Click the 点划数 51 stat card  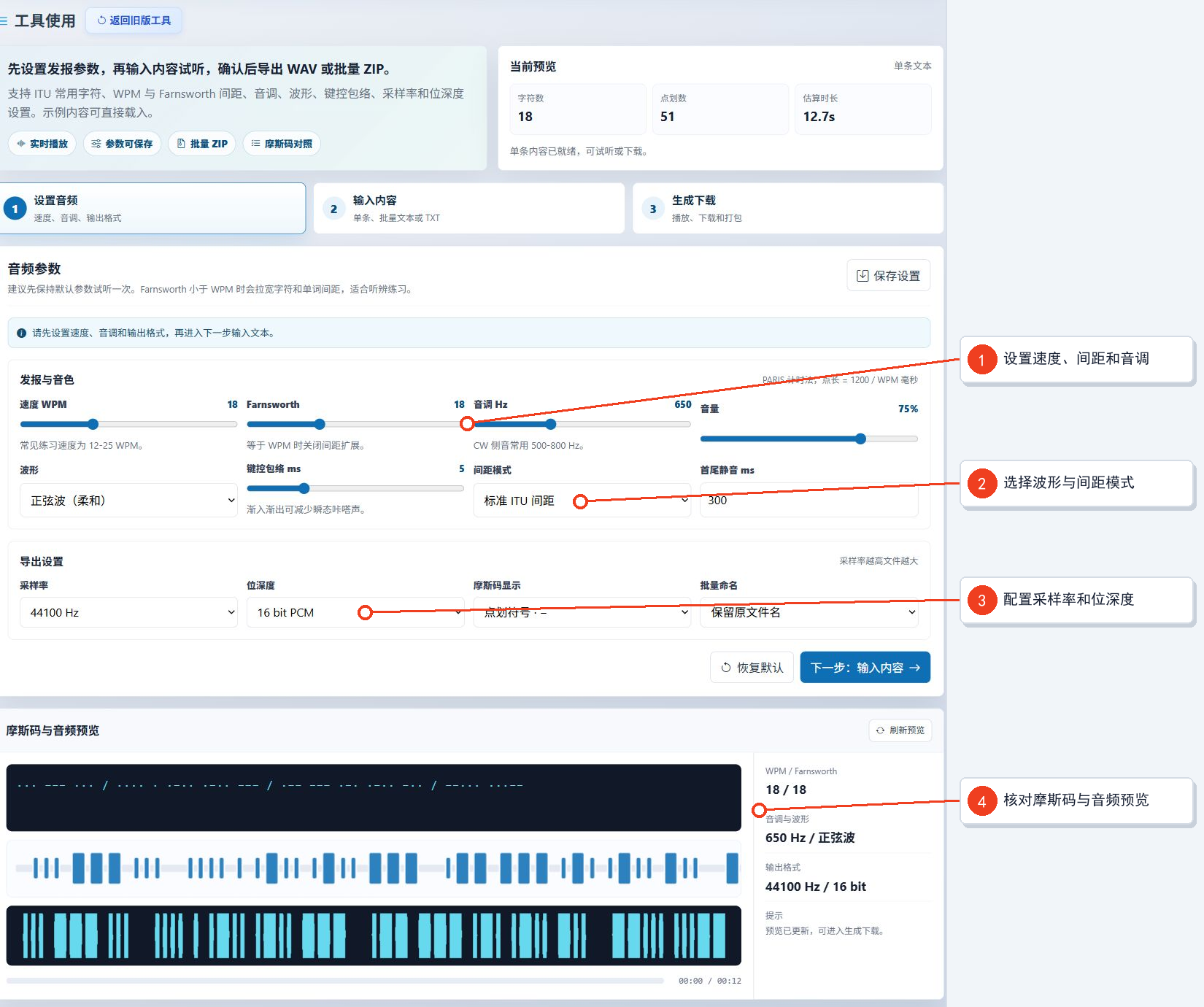pos(720,109)
